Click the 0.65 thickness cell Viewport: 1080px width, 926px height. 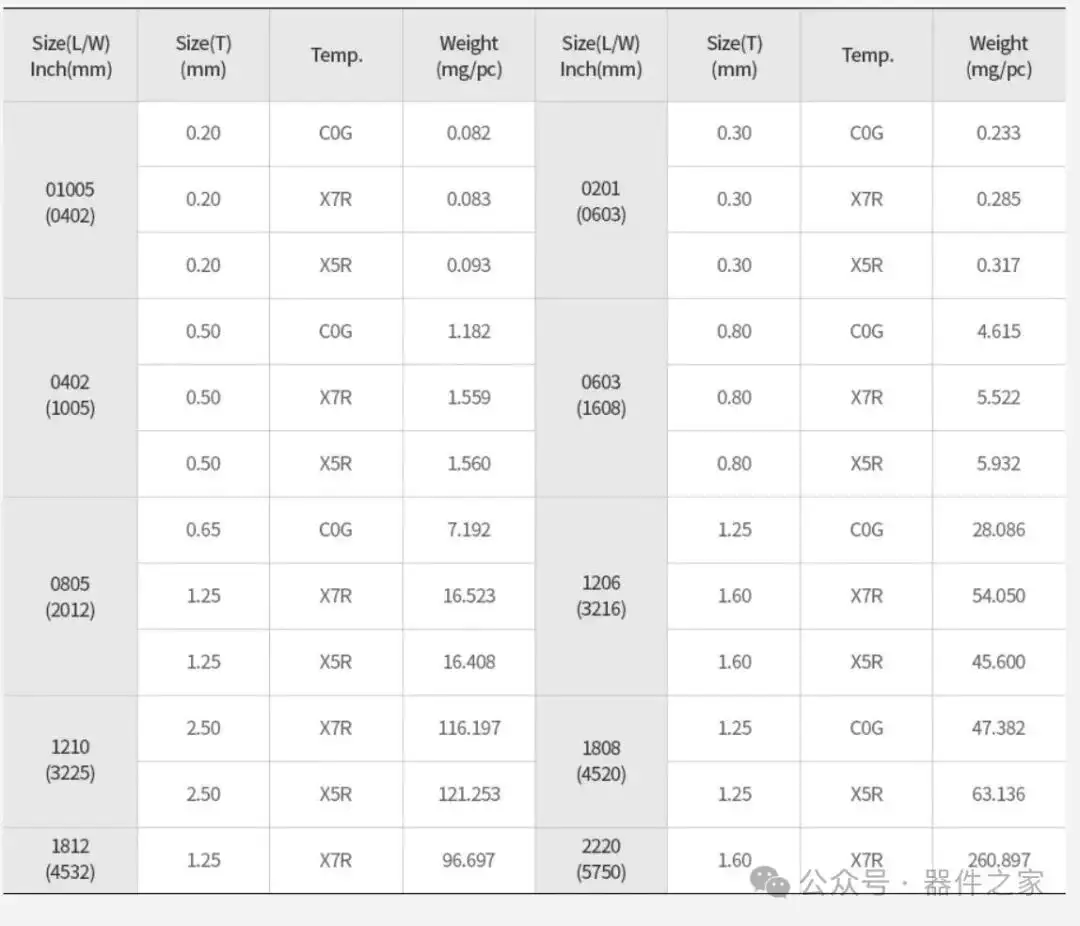click(203, 530)
